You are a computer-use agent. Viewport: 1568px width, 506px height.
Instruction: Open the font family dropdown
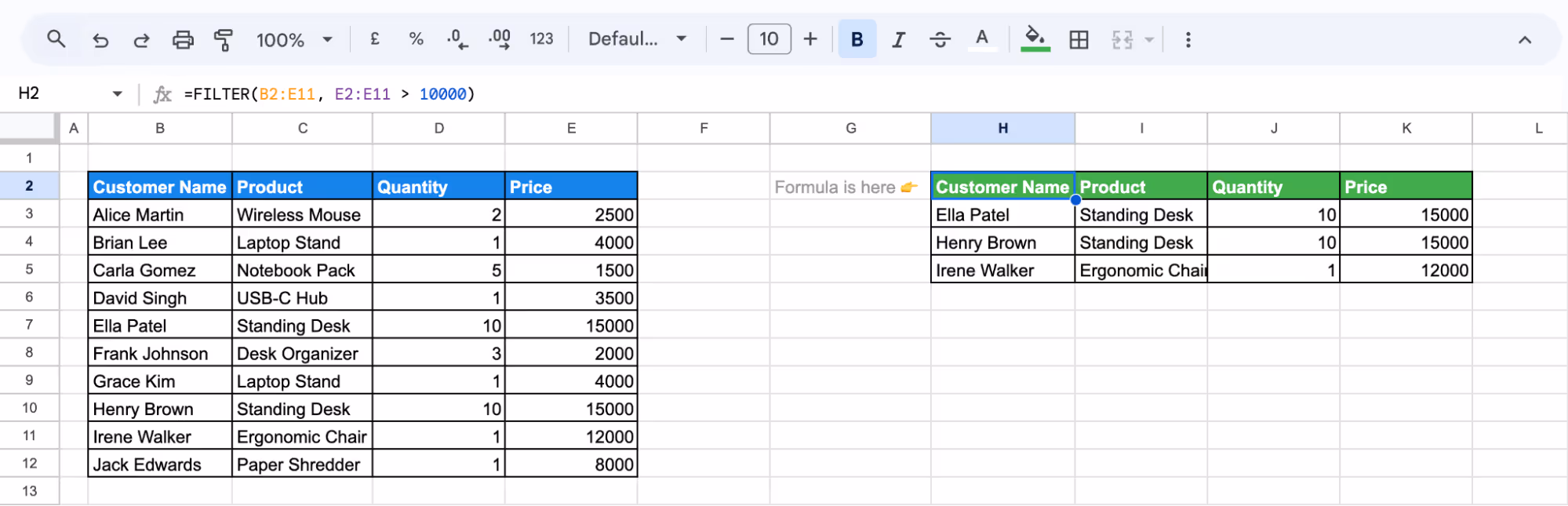pyautogui.click(x=638, y=38)
